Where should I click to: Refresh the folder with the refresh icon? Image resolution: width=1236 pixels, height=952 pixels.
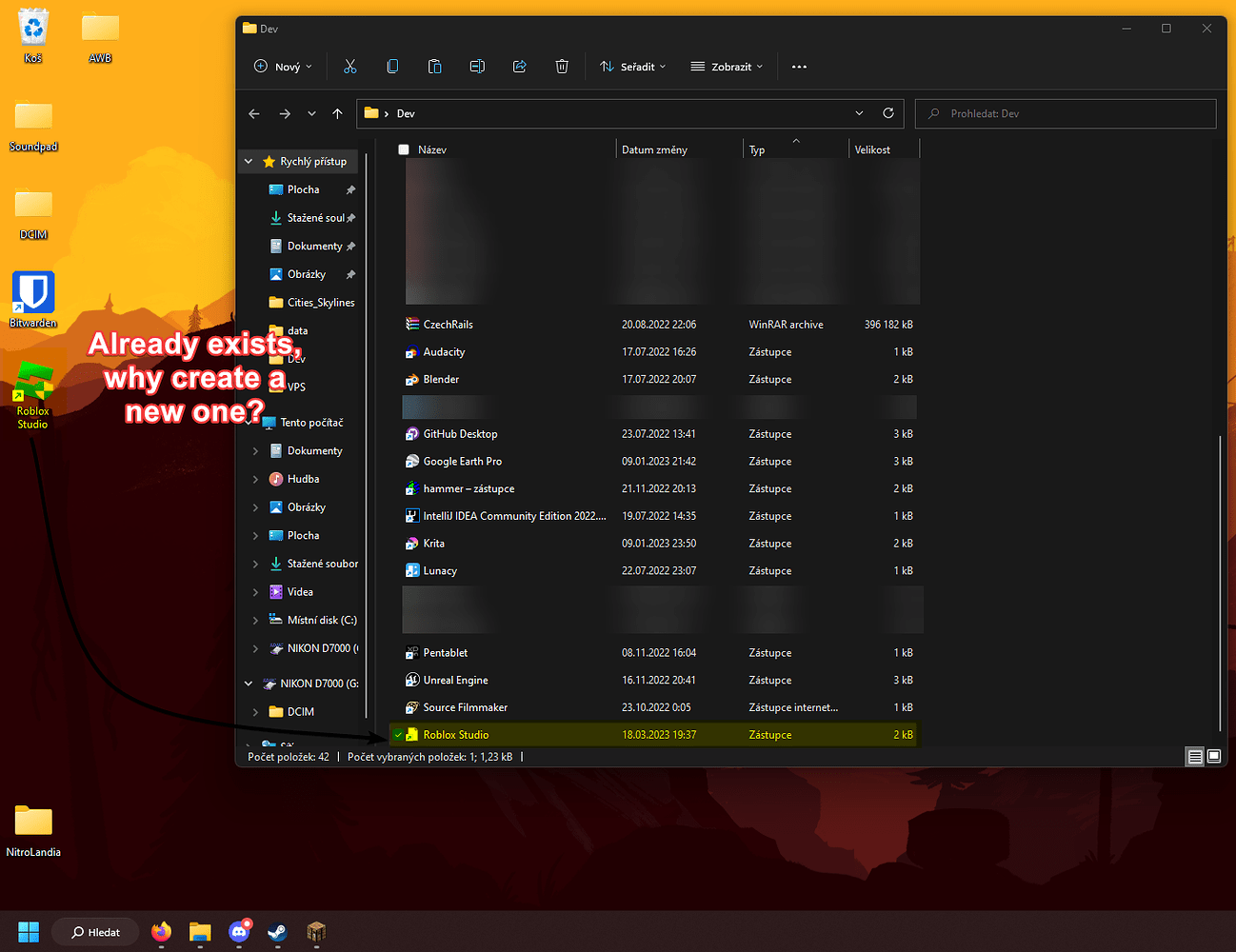click(x=888, y=113)
